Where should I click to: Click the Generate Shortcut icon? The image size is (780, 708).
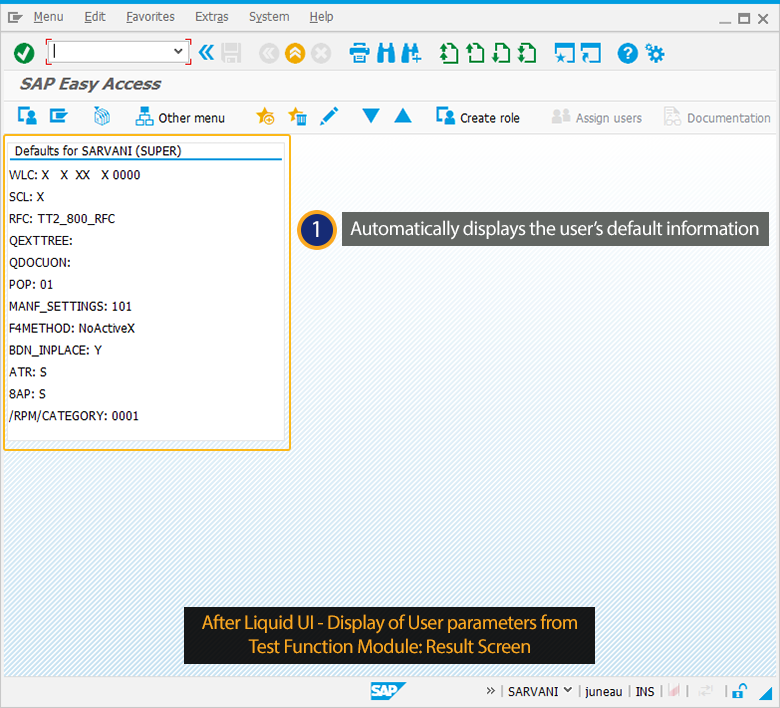coord(591,53)
